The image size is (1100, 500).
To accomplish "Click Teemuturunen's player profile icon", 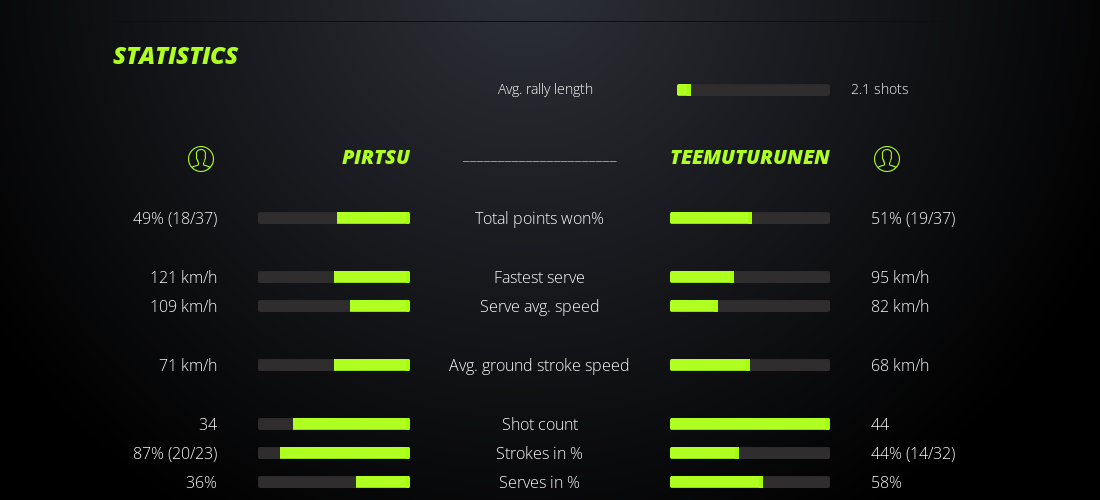I will 886,158.
